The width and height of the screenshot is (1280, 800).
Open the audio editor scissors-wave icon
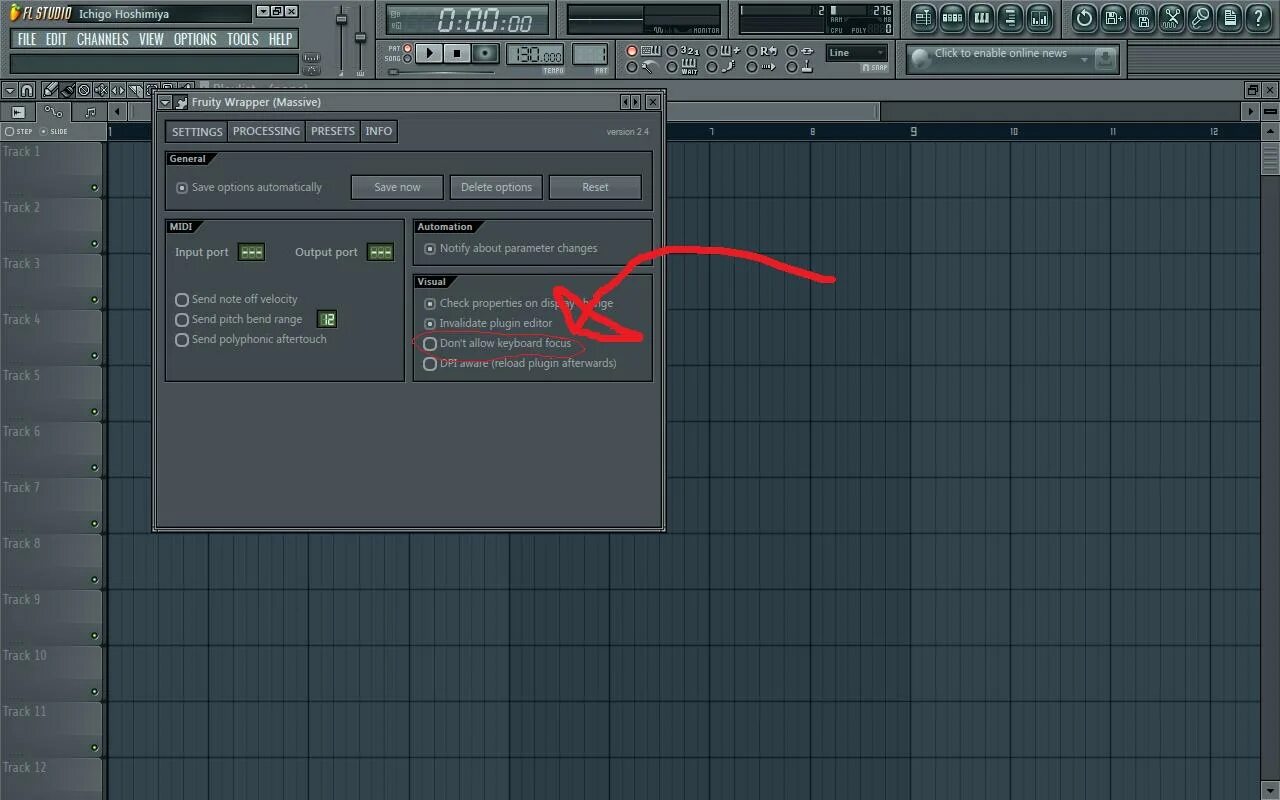[x=1172, y=18]
